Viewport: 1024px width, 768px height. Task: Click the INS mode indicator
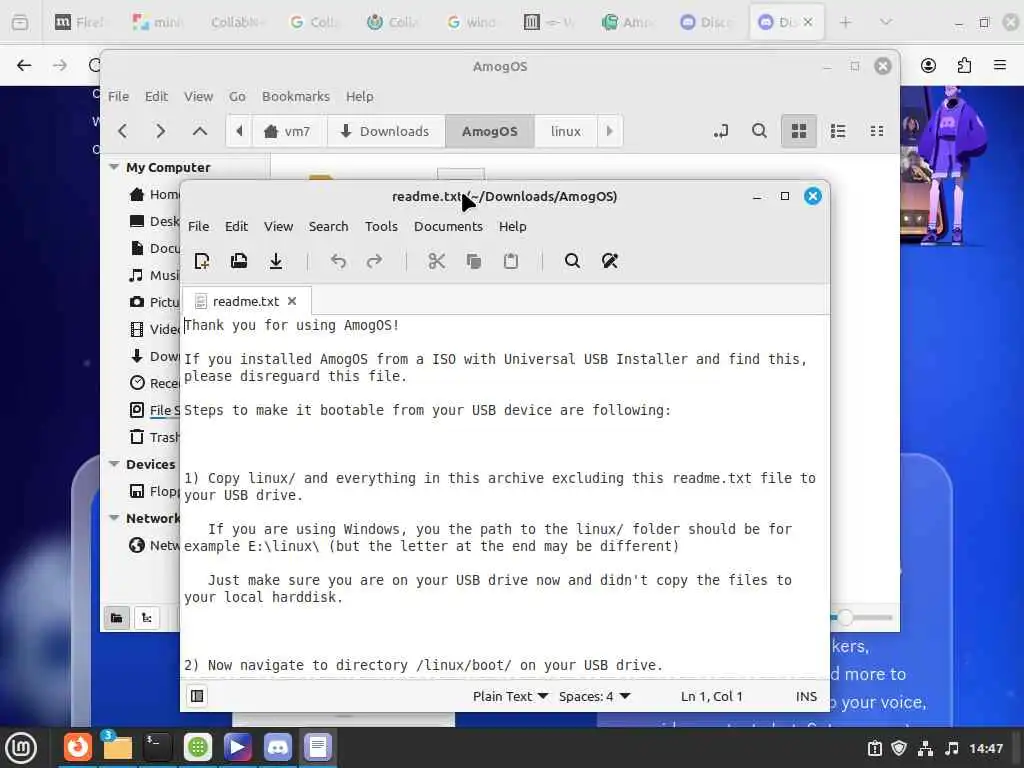point(806,696)
